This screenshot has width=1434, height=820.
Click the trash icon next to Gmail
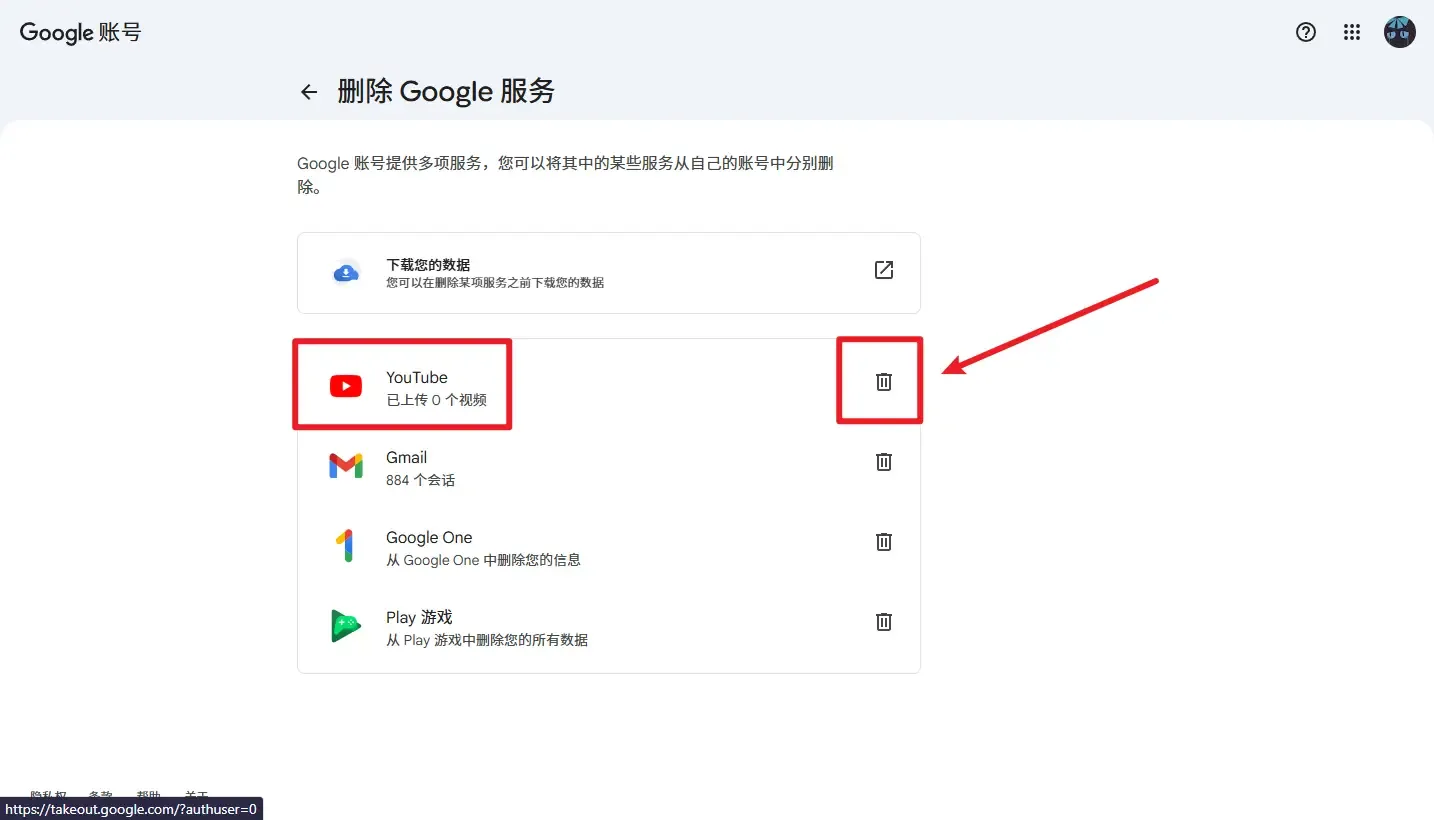pos(883,461)
